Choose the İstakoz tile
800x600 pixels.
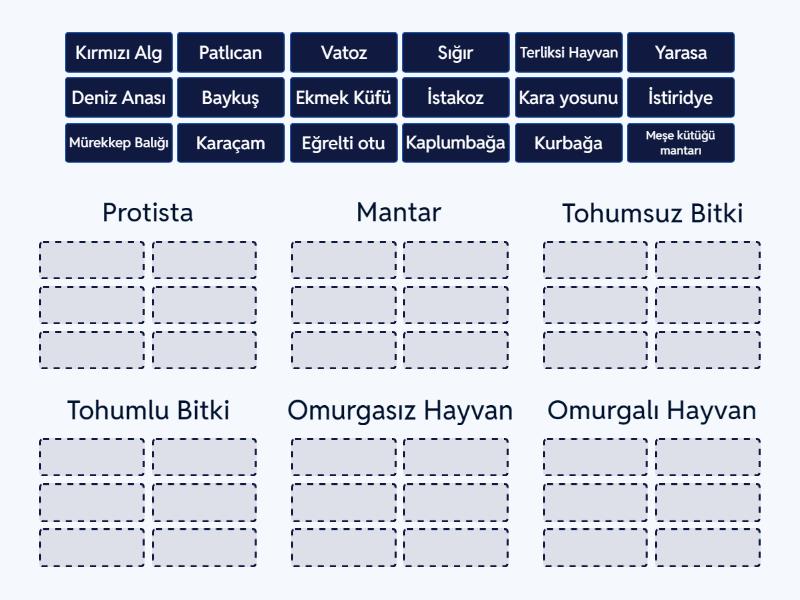point(456,97)
